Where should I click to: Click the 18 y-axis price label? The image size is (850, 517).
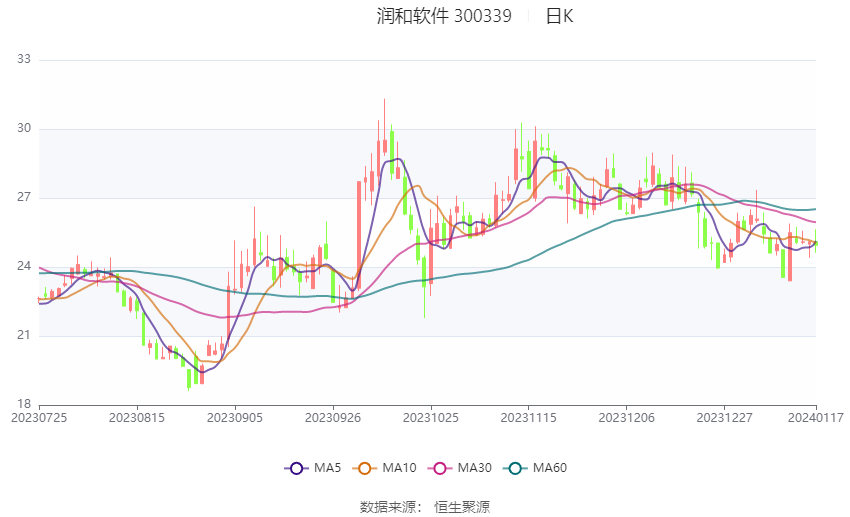(x=24, y=404)
